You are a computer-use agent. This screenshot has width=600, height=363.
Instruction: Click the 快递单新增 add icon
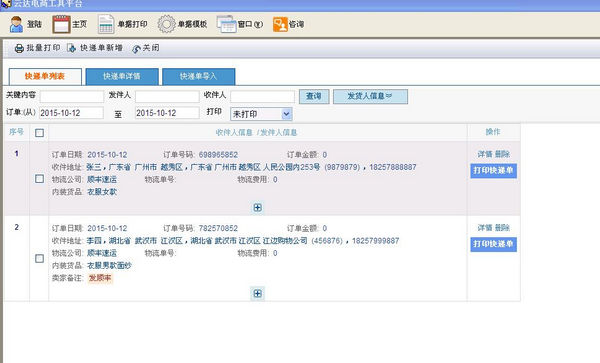point(72,48)
